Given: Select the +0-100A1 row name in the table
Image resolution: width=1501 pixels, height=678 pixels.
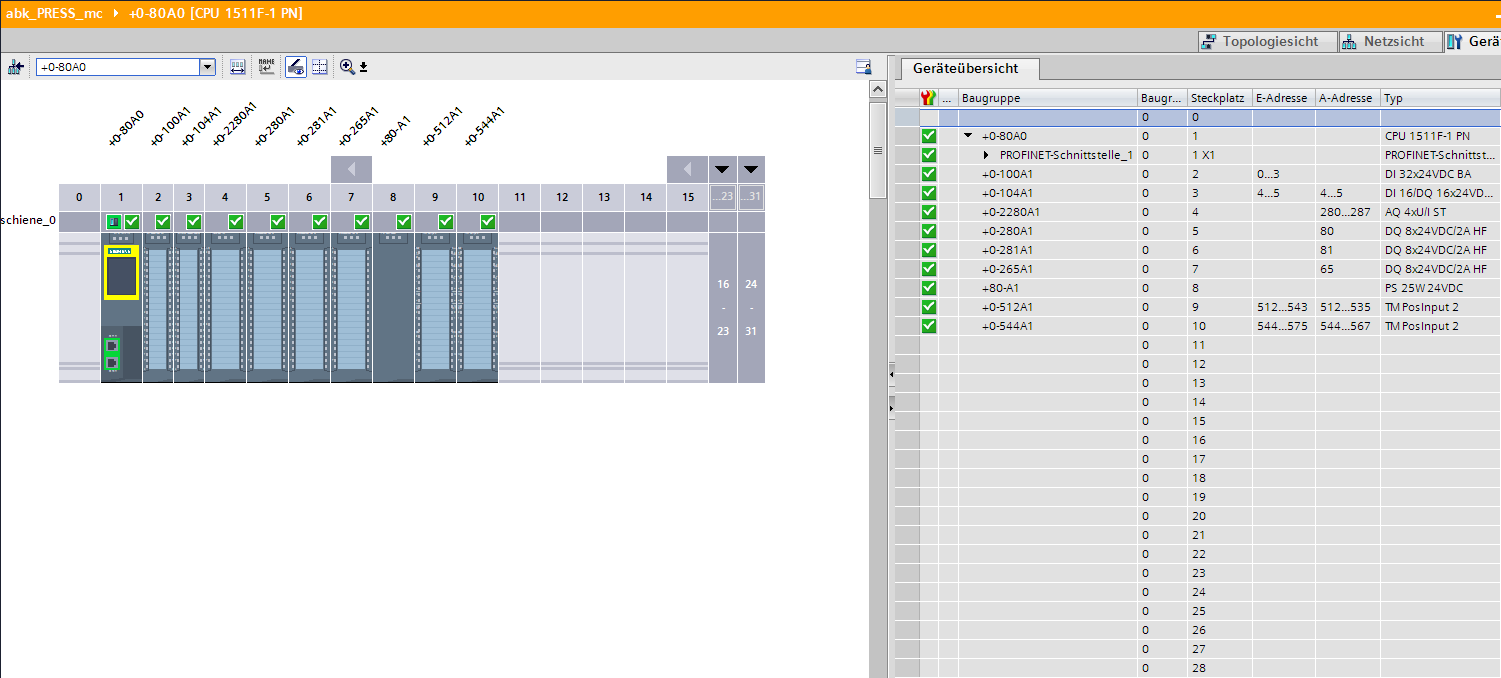Looking at the screenshot, I should tap(1008, 174).
